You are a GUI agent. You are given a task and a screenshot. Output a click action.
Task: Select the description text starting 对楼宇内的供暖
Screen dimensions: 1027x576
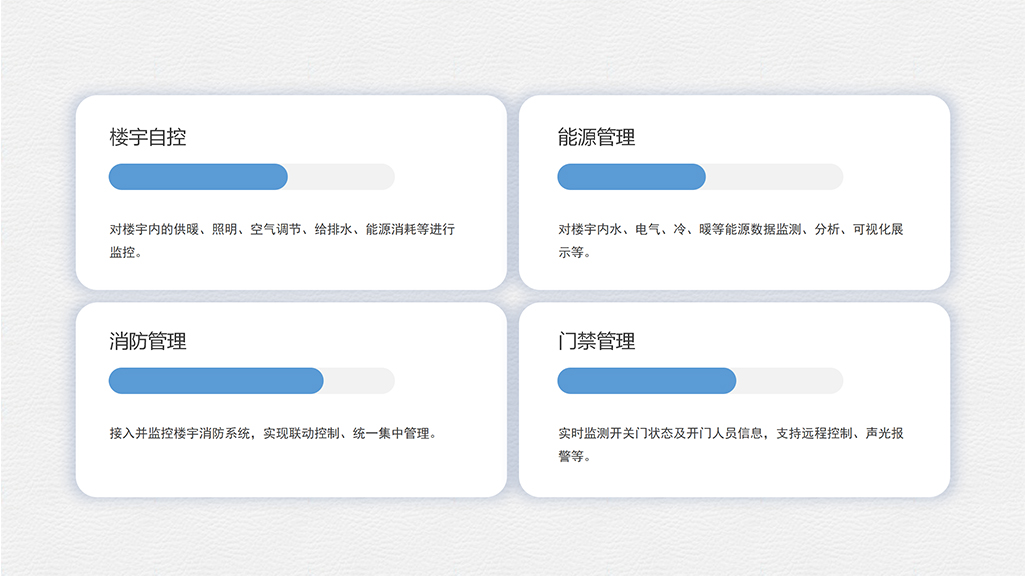click(x=282, y=240)
